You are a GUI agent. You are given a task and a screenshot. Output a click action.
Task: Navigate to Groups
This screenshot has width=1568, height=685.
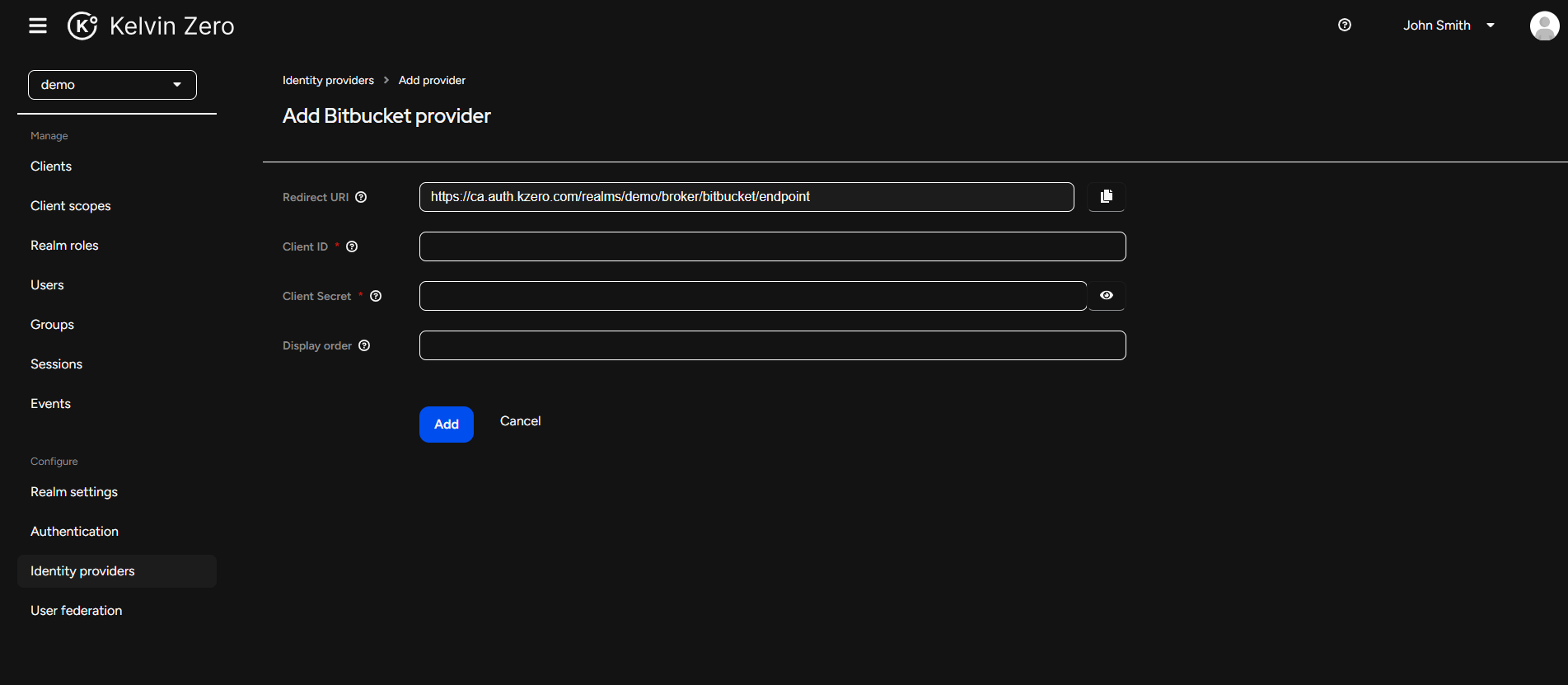pos(52,325)
